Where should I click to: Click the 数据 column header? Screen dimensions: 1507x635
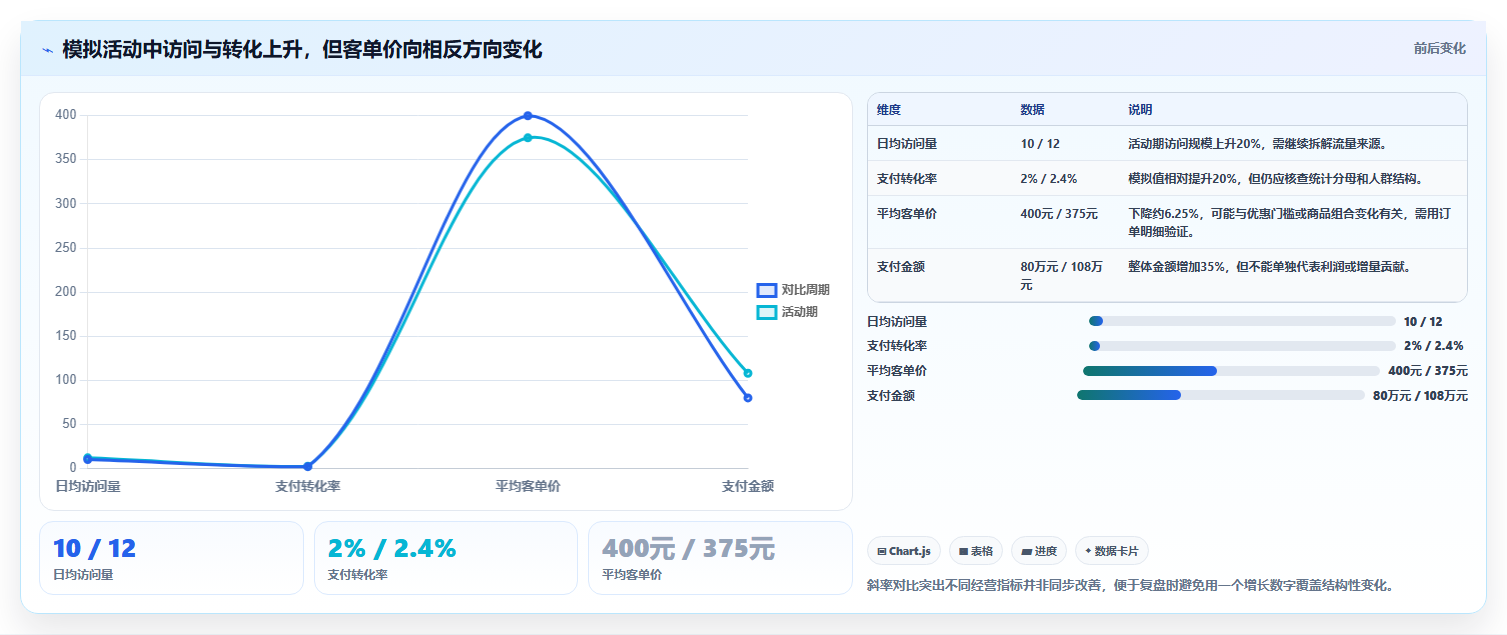click(x=1033, y=110)
